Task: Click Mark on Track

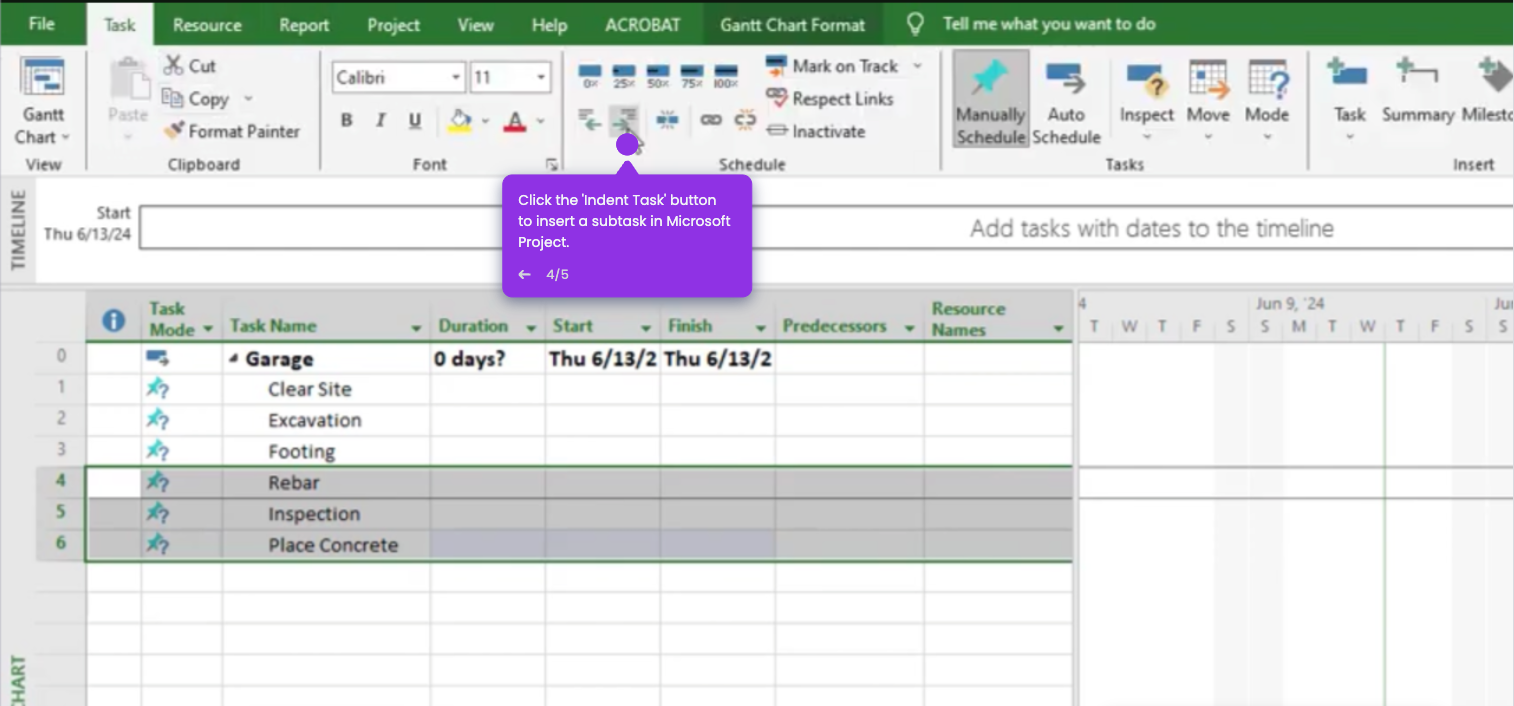Action: pyautogui.click(x=833, y=66)
